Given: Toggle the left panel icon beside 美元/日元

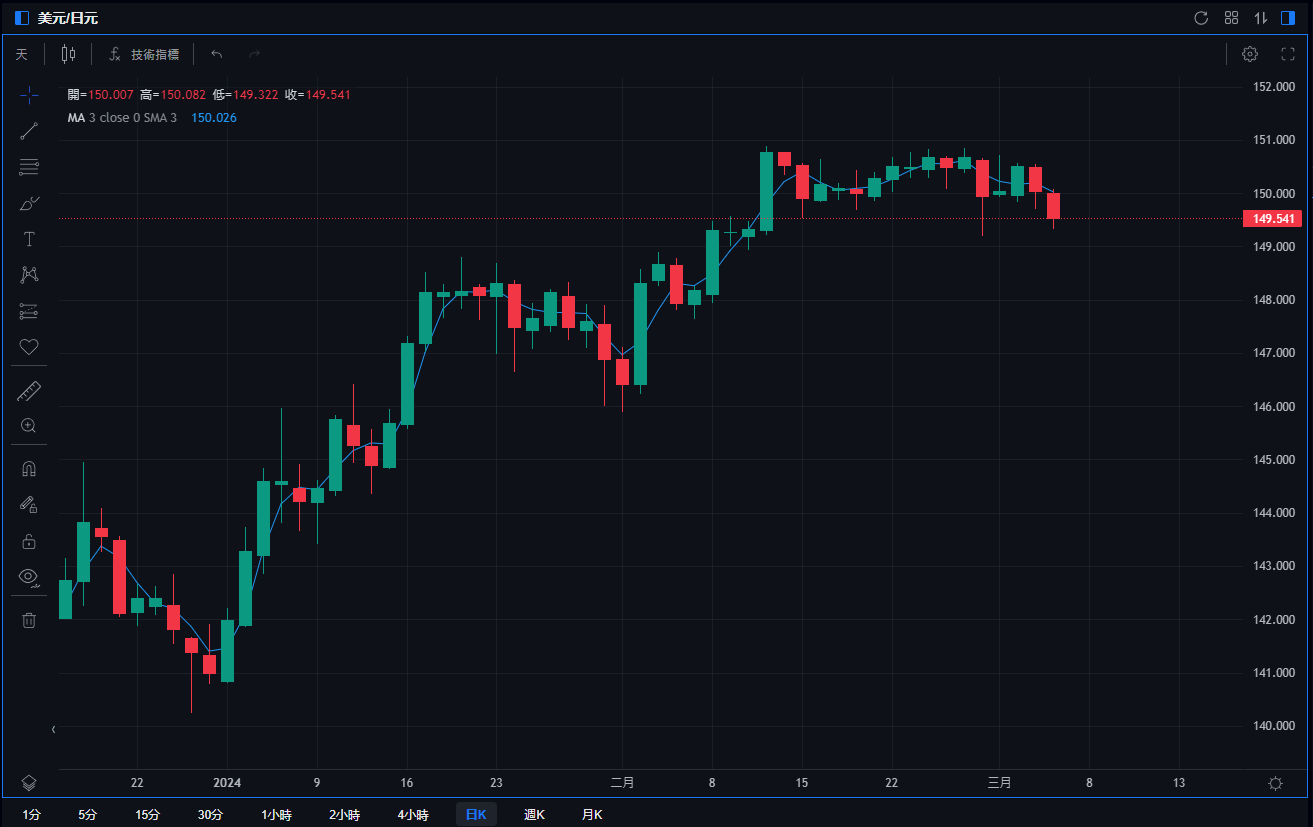Looking at the screenshot, I should coord(22,18).
